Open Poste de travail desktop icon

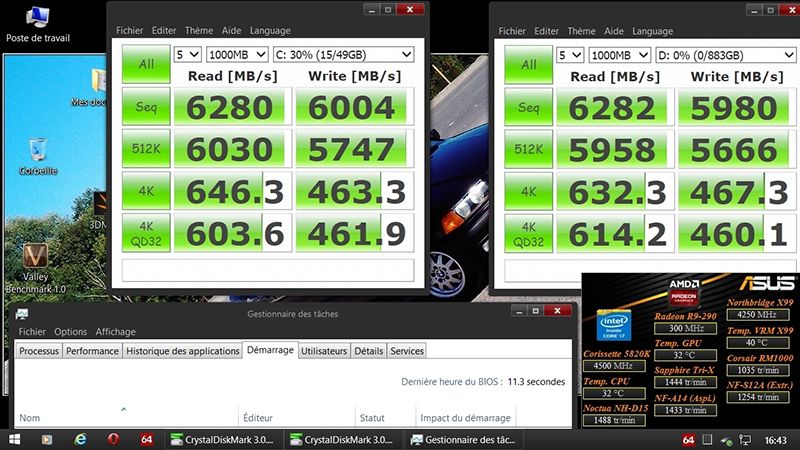[x=38, y=24]
